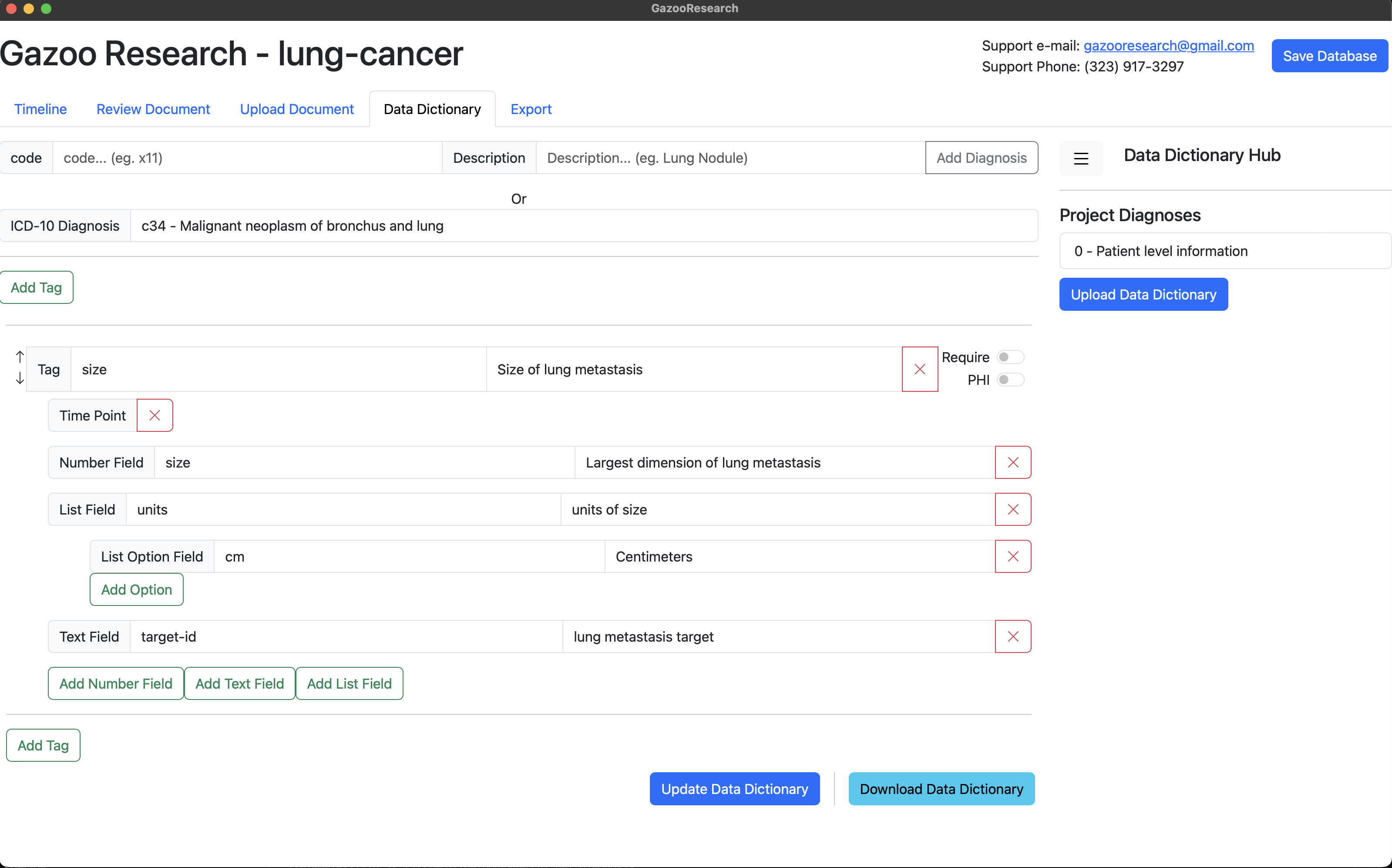Delete the Number Field size row
The image size is (1392, 868).
pos(1012,463)
